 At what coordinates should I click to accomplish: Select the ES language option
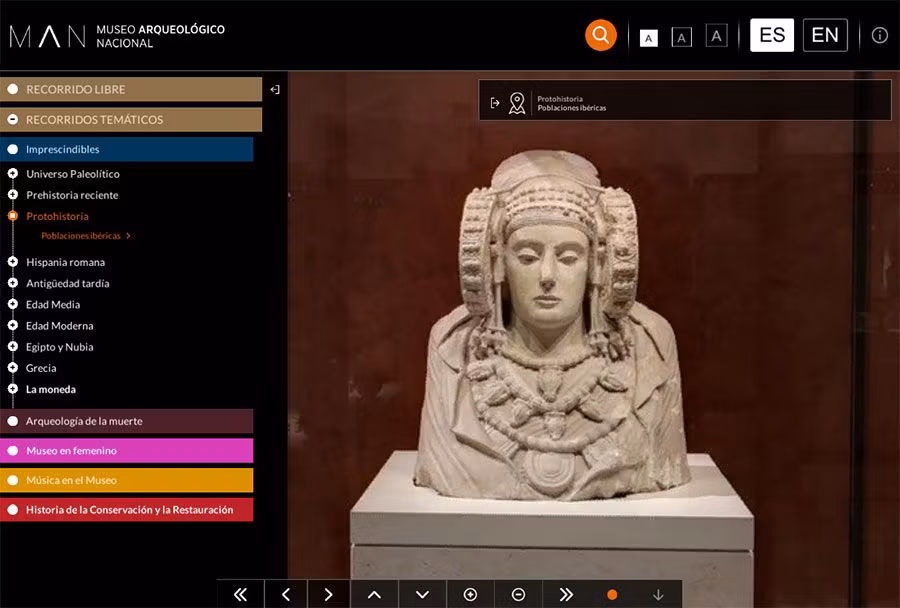[x=771, y=34]
